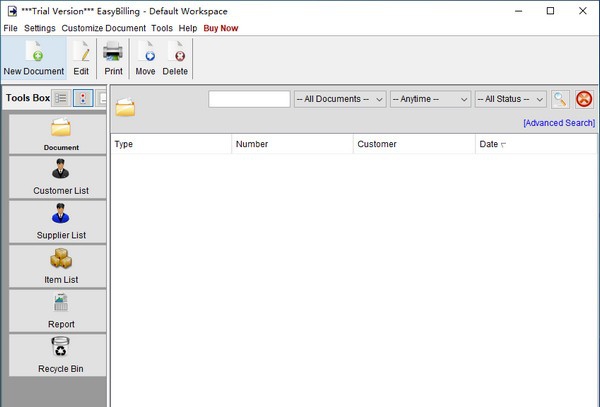Open the Recycle Bin
The width and height of the screenshot is (600, 407).
tap(57, 355)
